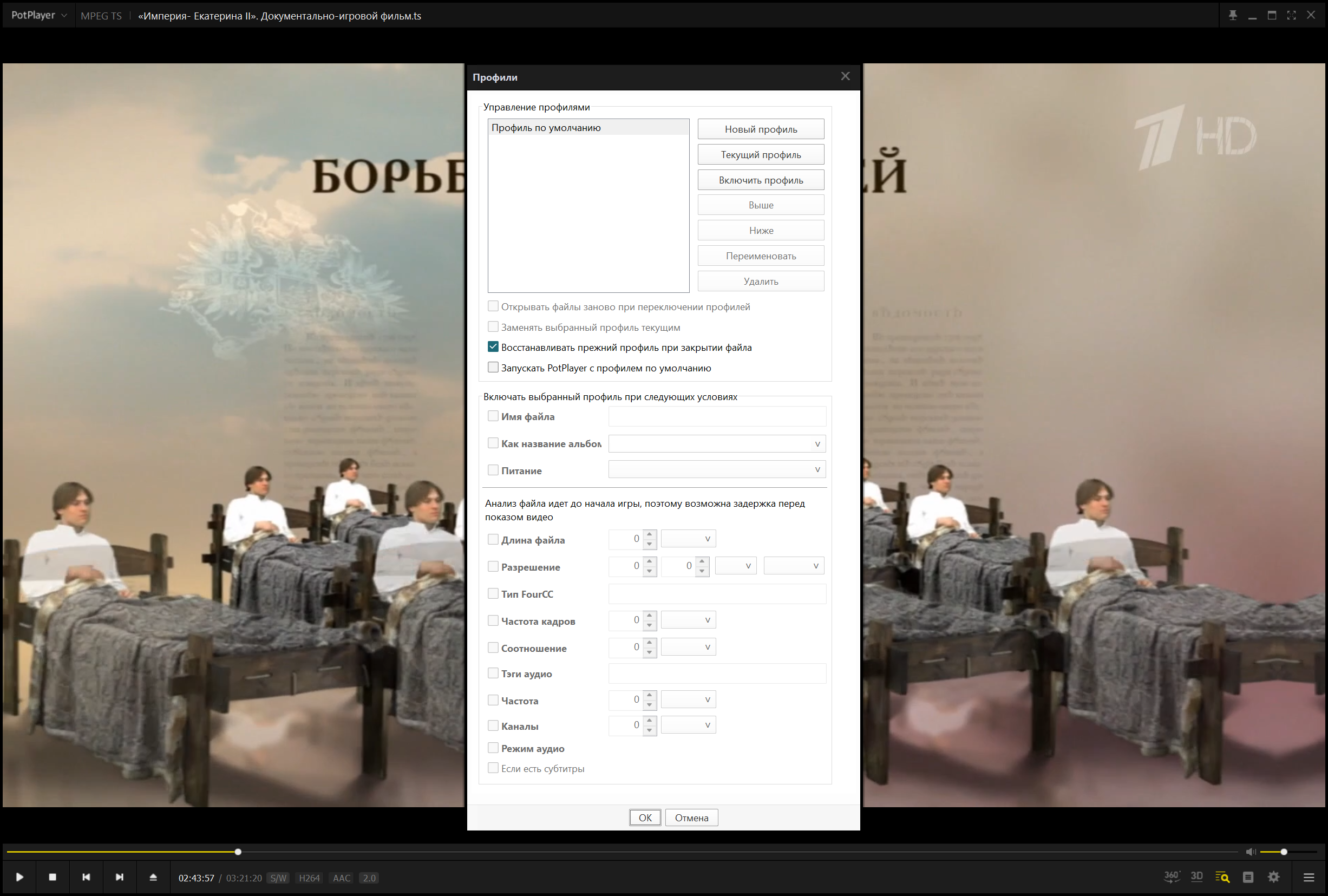1328x896 pixels.
Task: Uncheck 'Восстанавливать прежний профиль при закрытии файла'
Action: (x=493, y=348)
